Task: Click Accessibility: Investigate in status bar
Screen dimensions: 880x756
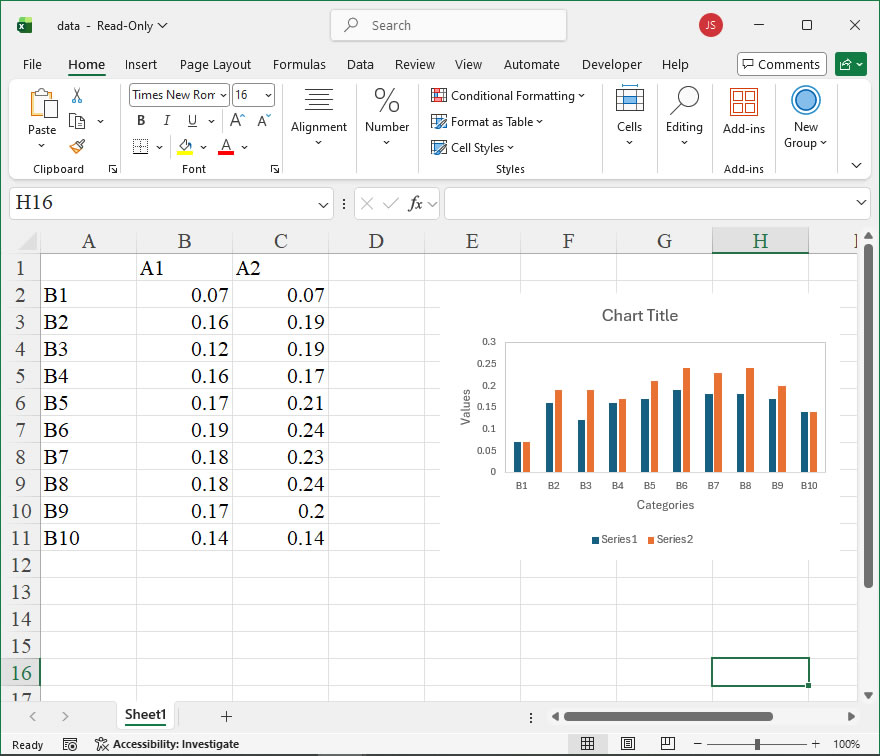Action: [x=167, y=744]
